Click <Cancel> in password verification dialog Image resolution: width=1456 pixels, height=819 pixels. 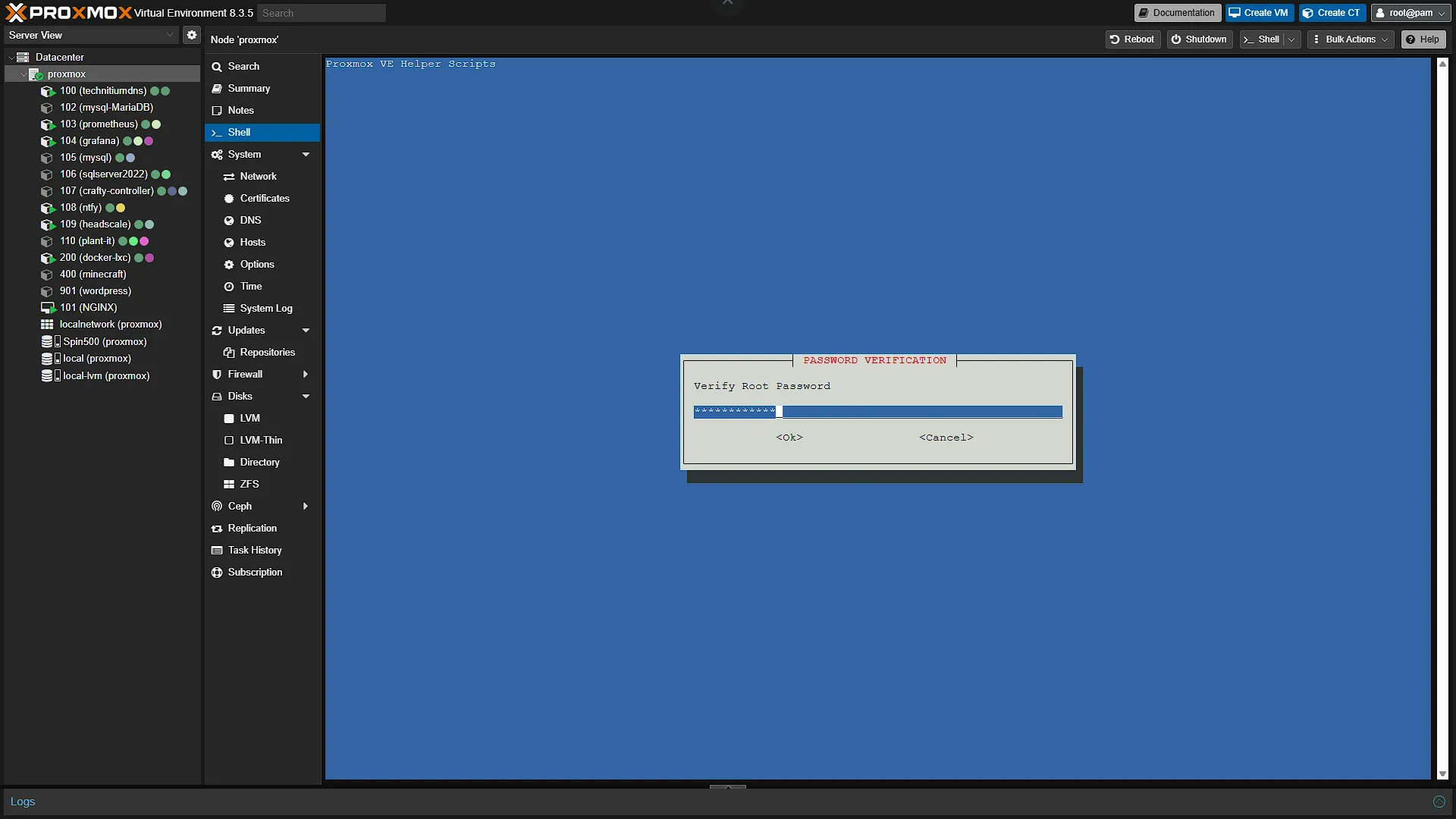tap(946, 438)
